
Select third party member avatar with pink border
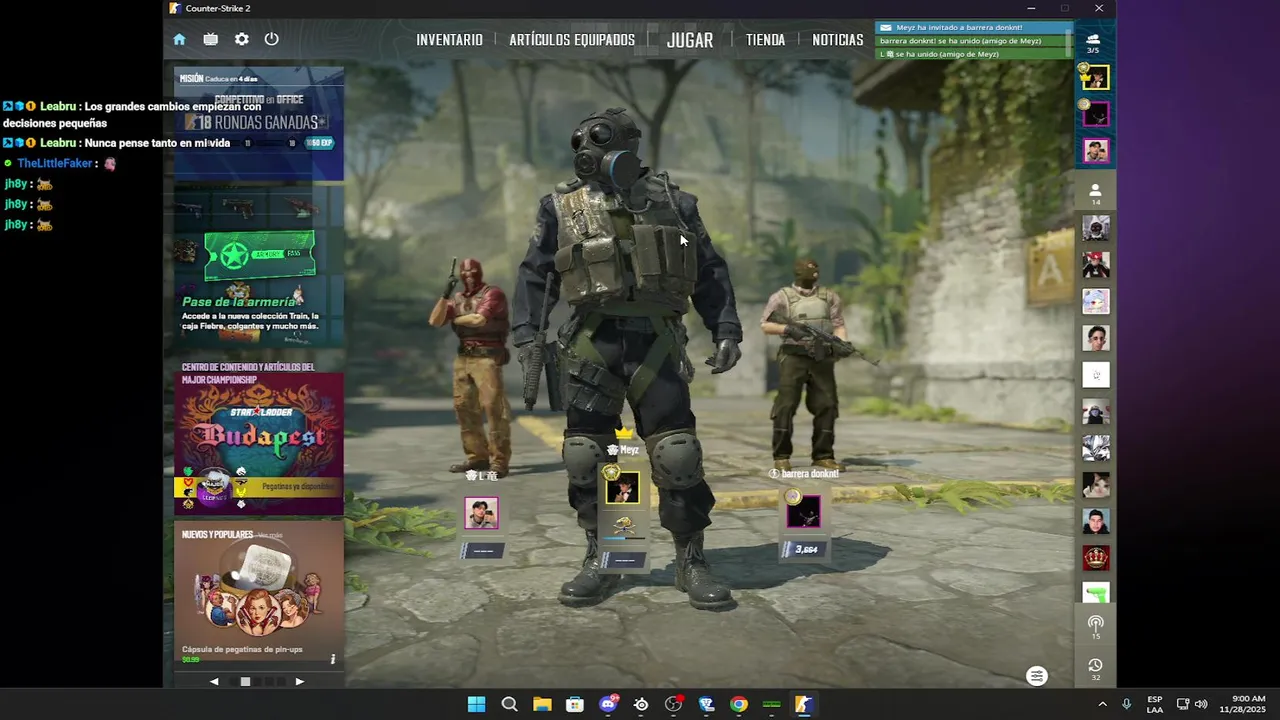[x=1096, y=151]
